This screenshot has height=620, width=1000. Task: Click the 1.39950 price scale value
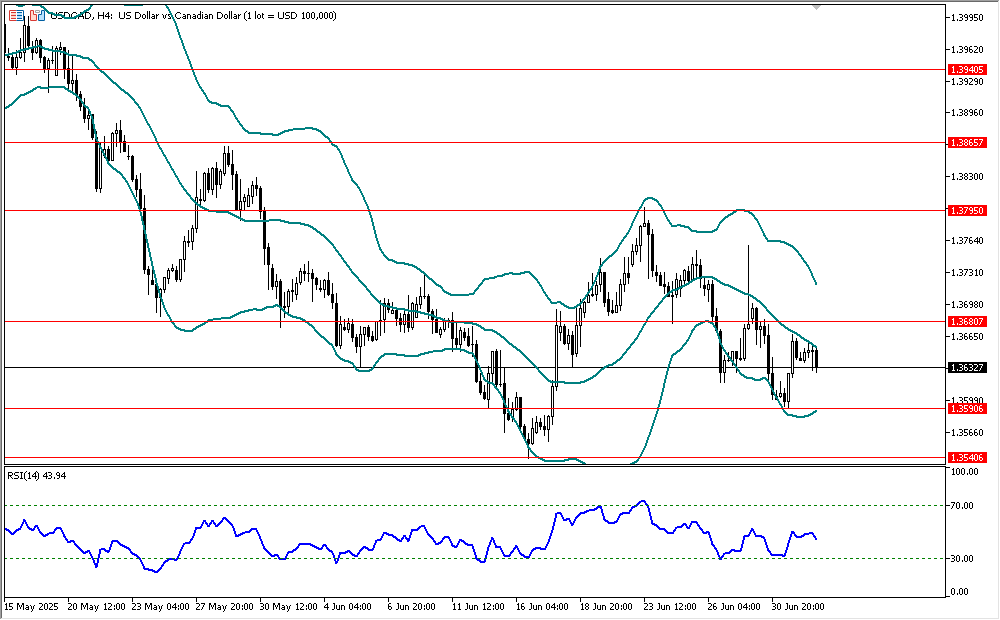point(967,17)
